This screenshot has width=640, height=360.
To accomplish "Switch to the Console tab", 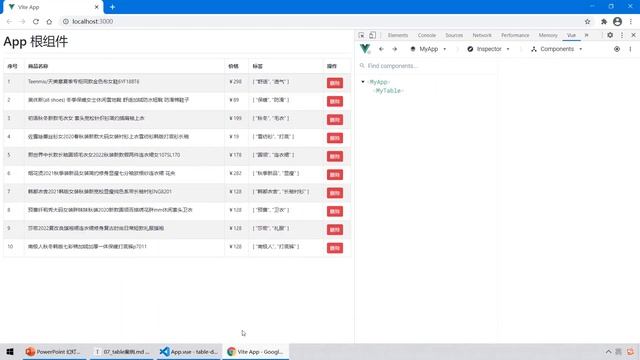I will click(x=427, y=36).
